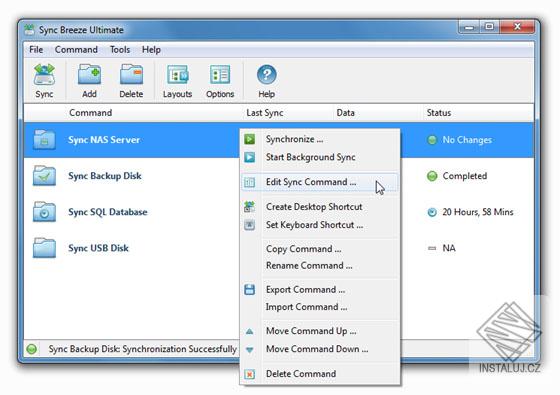Click the blue play icon beside Start Background Sync
Viewport: 560px width, 395px height.
pyautogui.click(x=250, y=157)
